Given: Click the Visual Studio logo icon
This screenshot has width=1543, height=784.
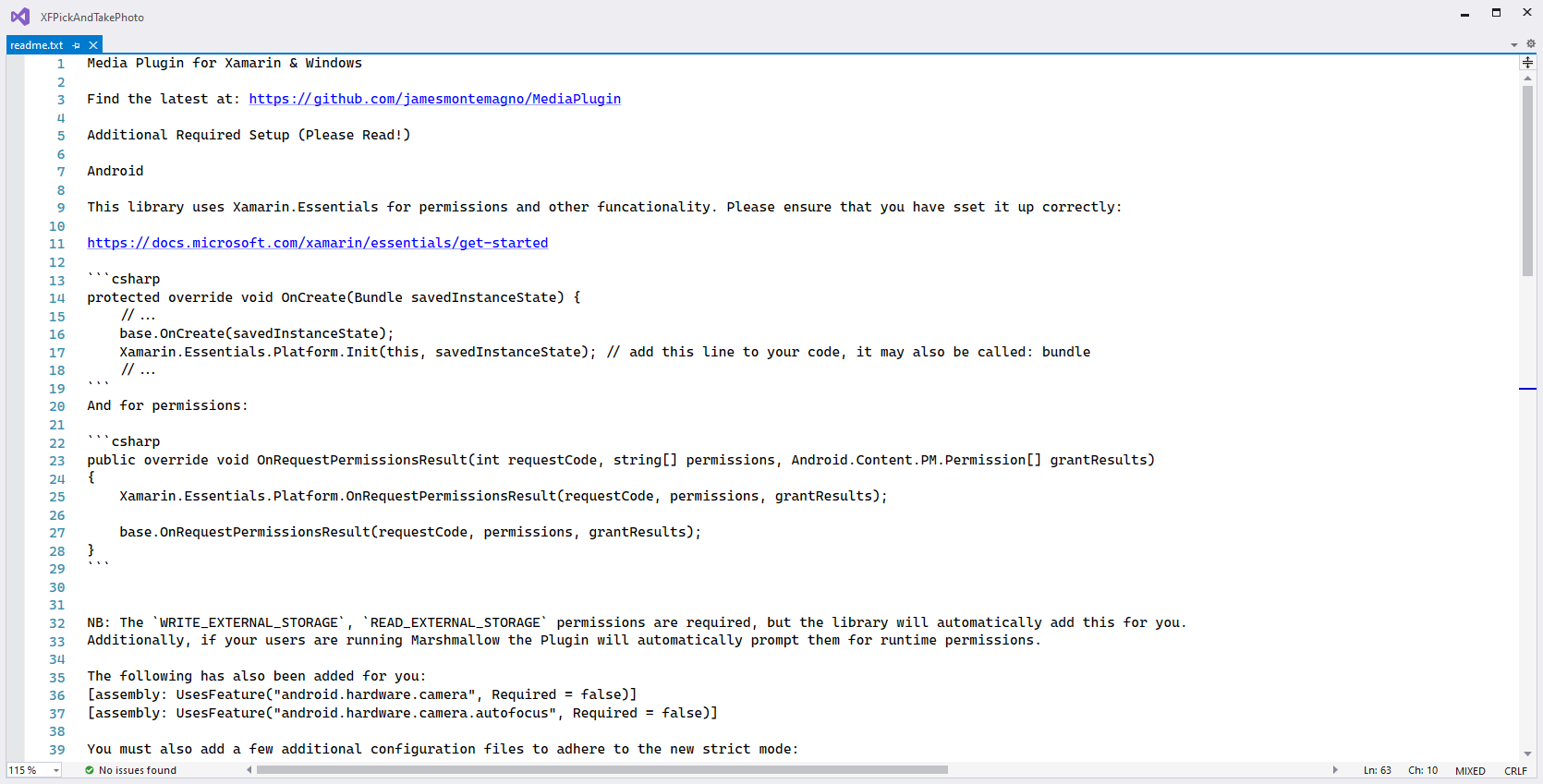Looking at the screenshot, I should coord(19,17).
